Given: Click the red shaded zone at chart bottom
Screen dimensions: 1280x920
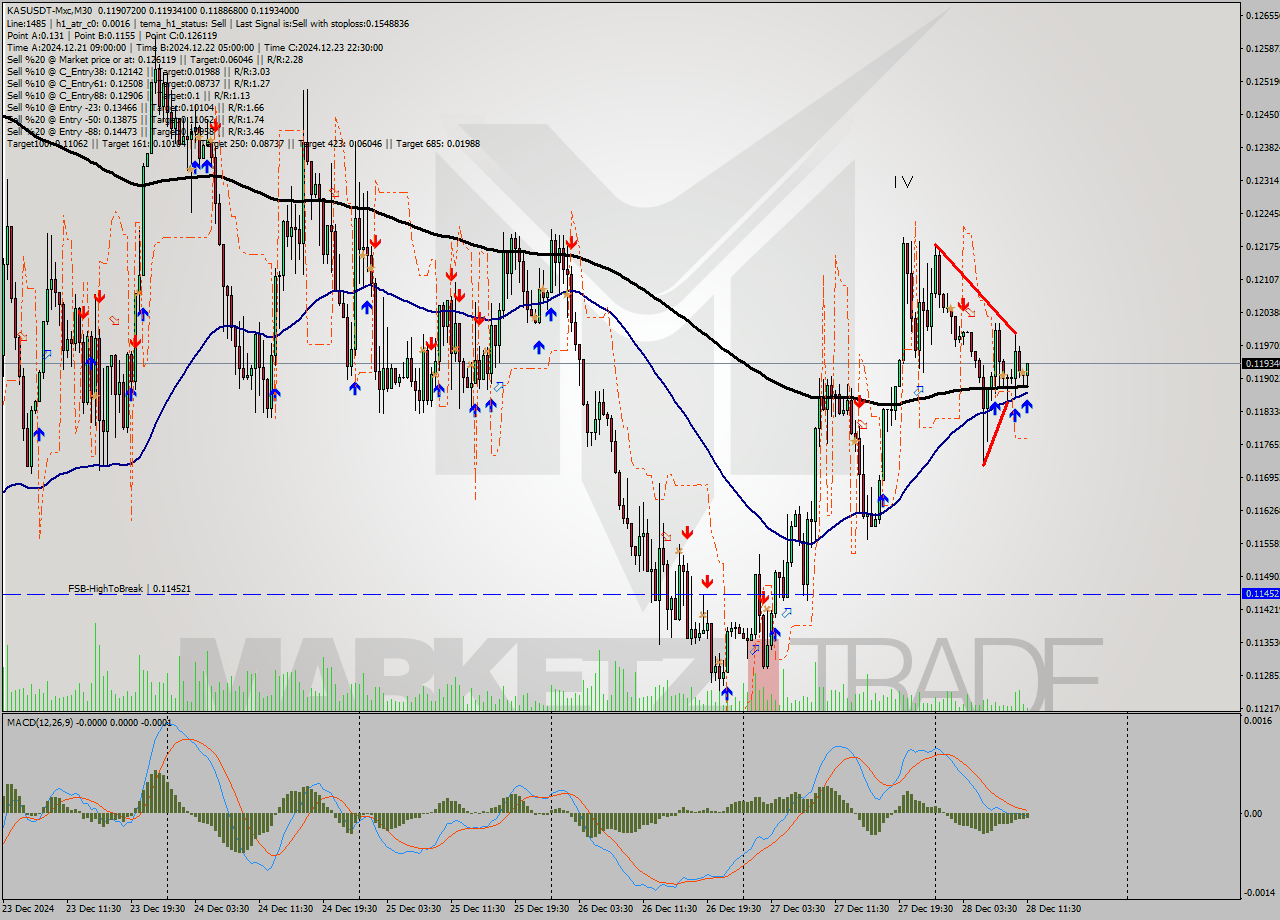Looking at the screenshot, I should tap(762, 676).
